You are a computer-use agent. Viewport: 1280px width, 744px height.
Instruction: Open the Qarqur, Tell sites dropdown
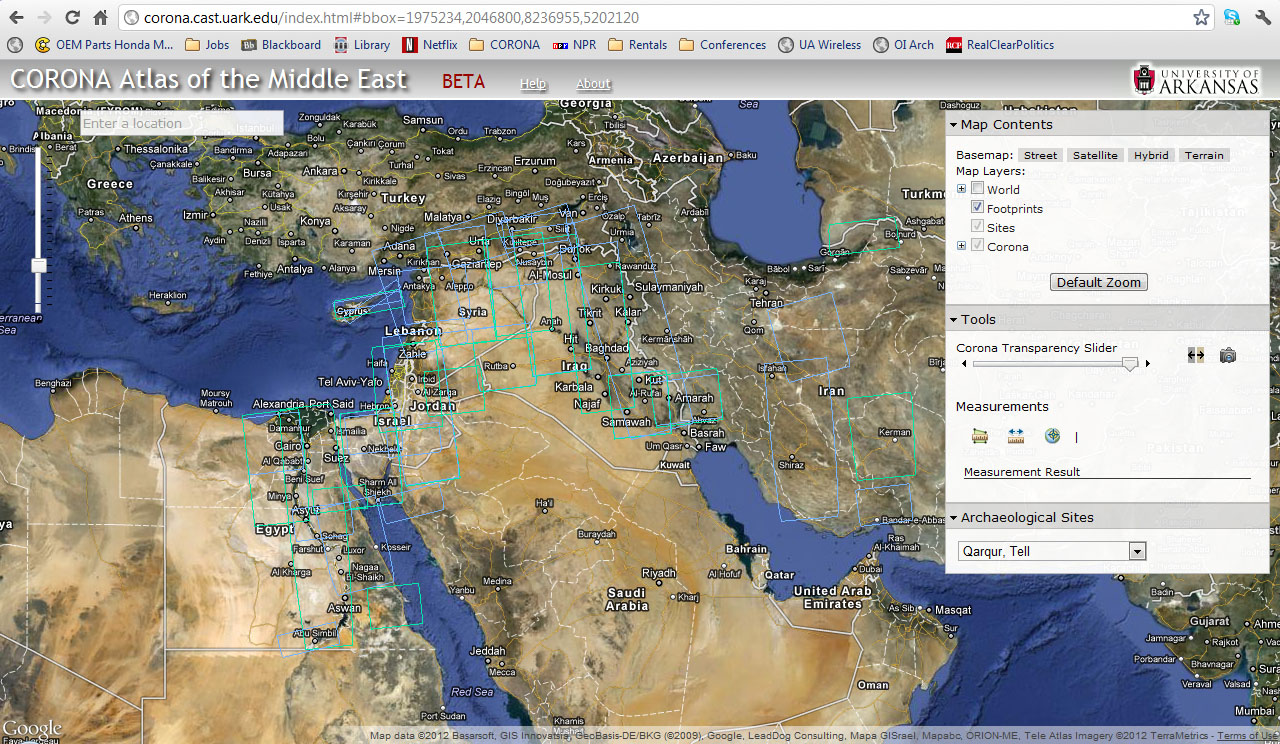pyautogui.click(x=1052, y=551)
